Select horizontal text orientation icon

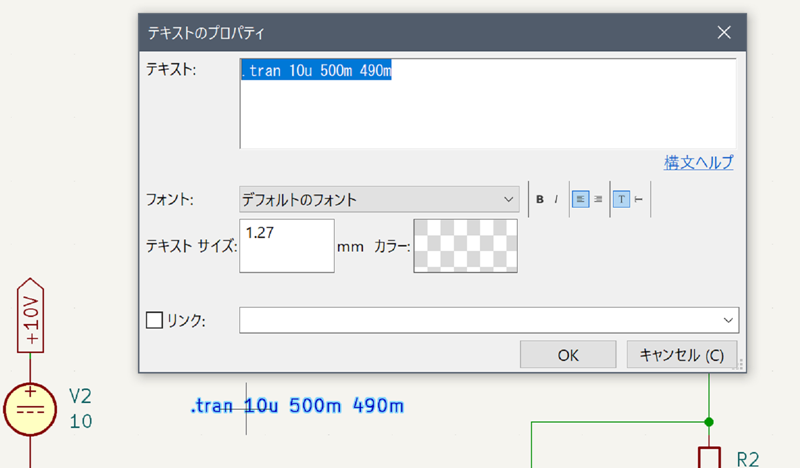pyautogui.click(x=621, y=200)
